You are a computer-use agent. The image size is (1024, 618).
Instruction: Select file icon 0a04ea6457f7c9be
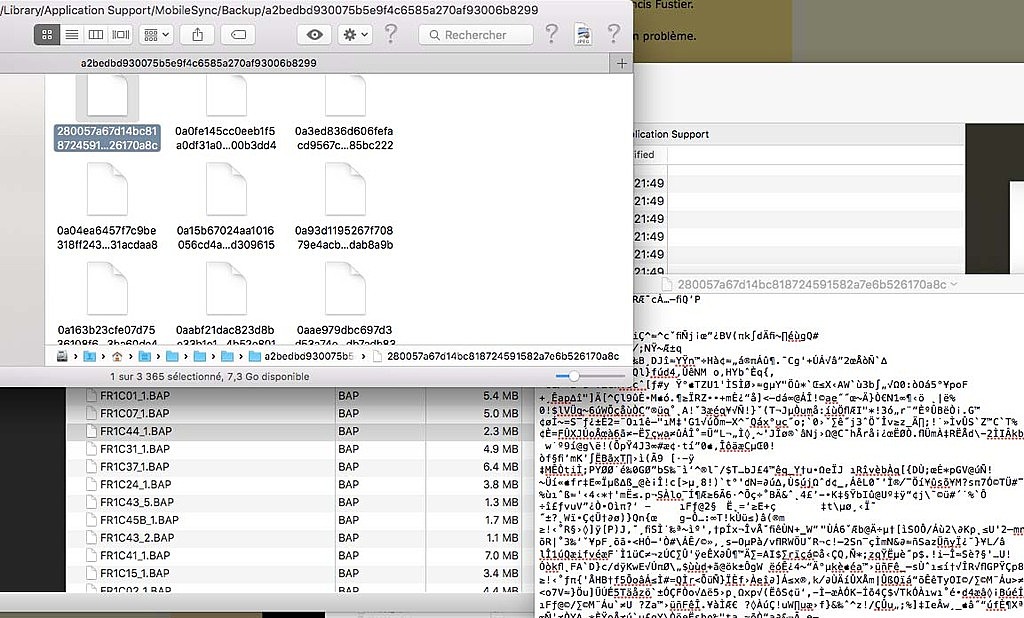(x=107, y=189)
